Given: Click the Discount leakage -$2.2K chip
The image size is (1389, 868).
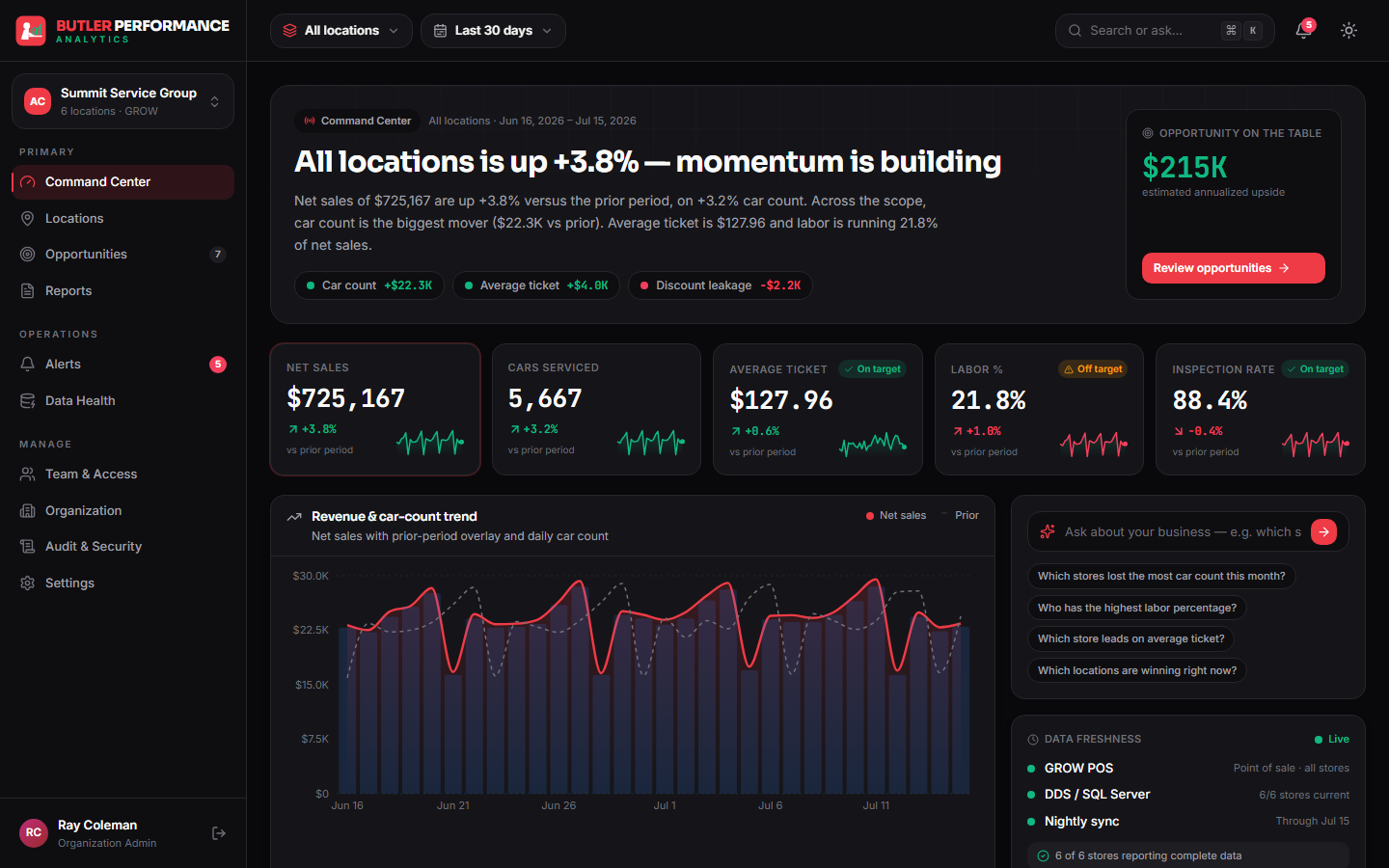Looking at the screenshot, I should tap(721, 285).
